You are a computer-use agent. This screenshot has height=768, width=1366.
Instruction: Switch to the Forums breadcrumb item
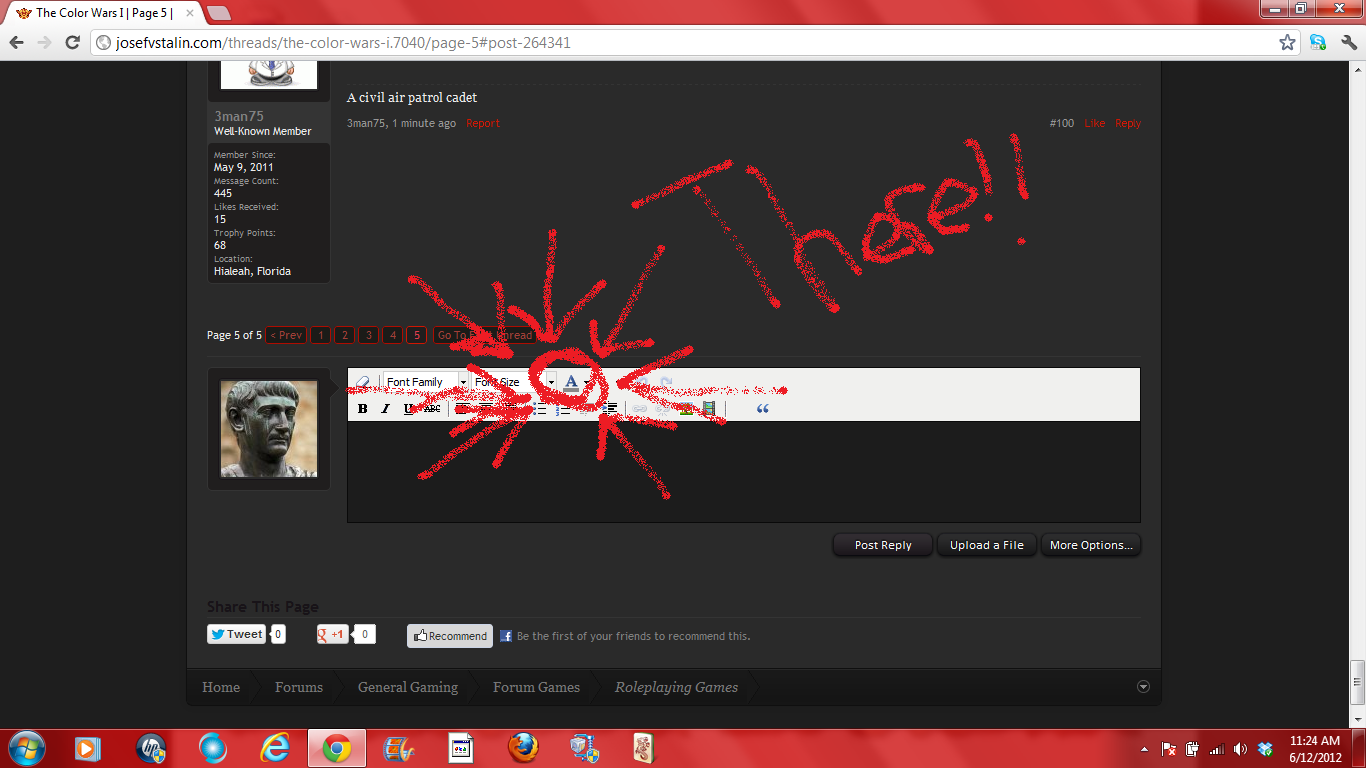click(x=298, y=687)
